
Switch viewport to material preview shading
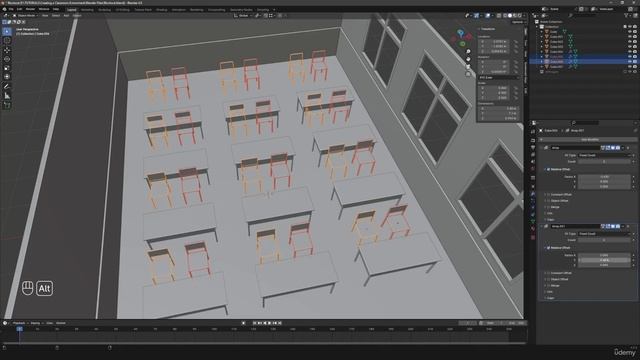coord(515,16)
